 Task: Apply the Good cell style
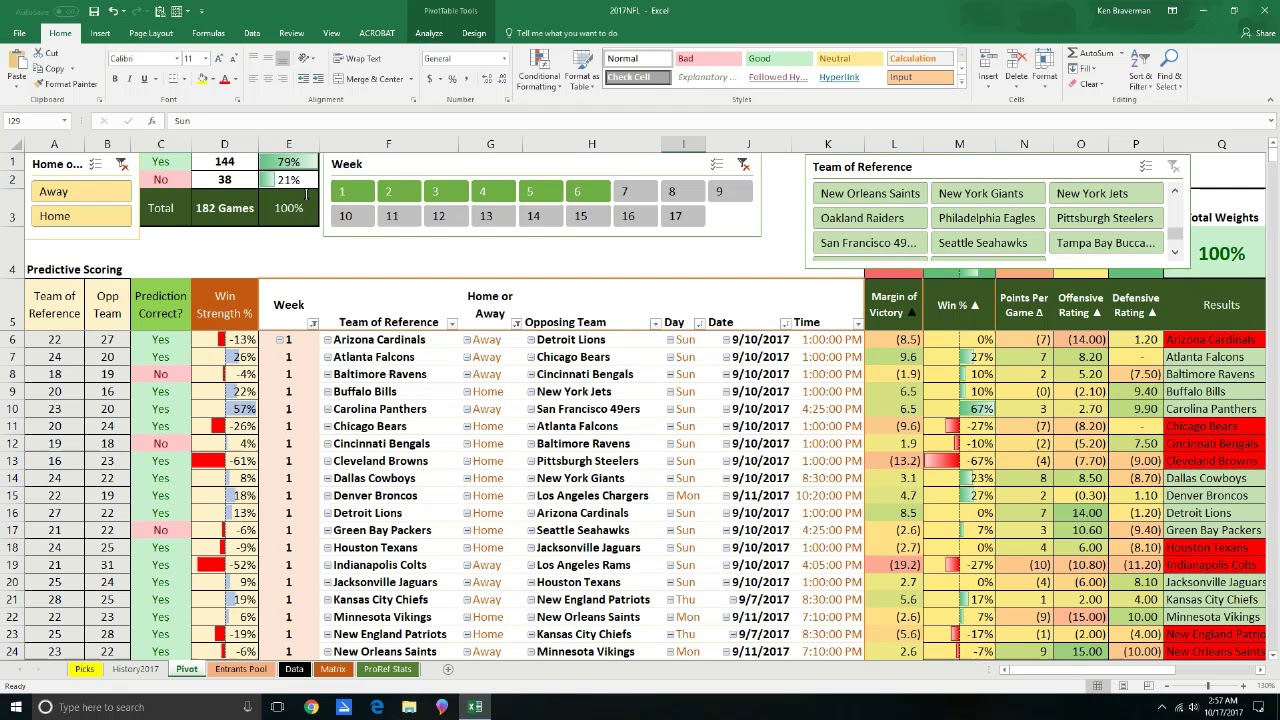point(779,59)
